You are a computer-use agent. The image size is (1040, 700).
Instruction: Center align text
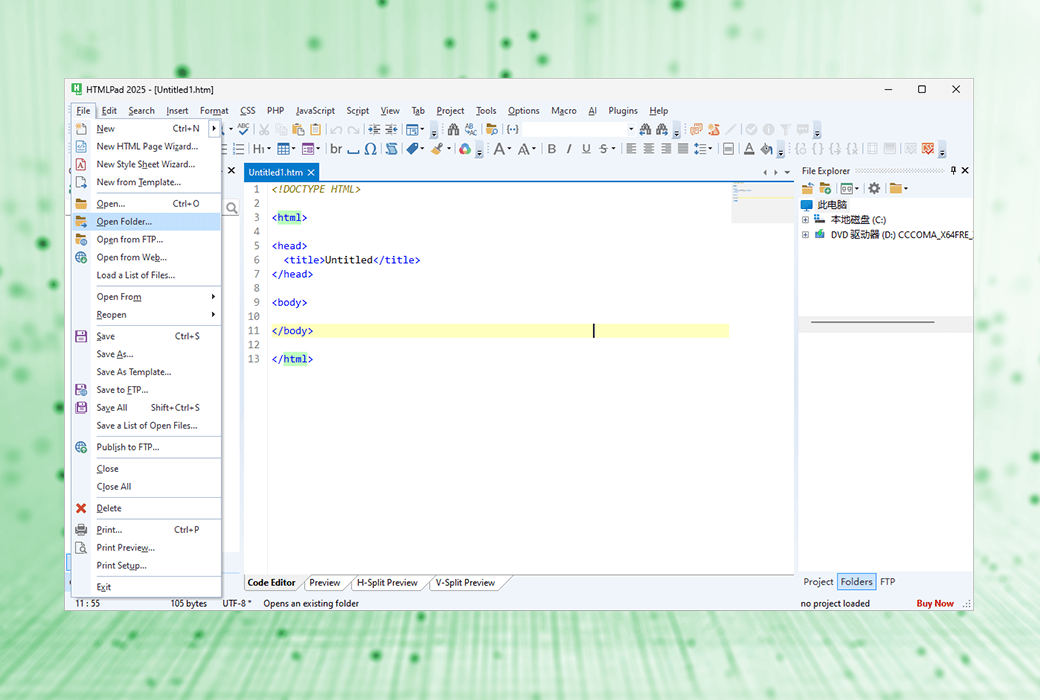[648, 149]
